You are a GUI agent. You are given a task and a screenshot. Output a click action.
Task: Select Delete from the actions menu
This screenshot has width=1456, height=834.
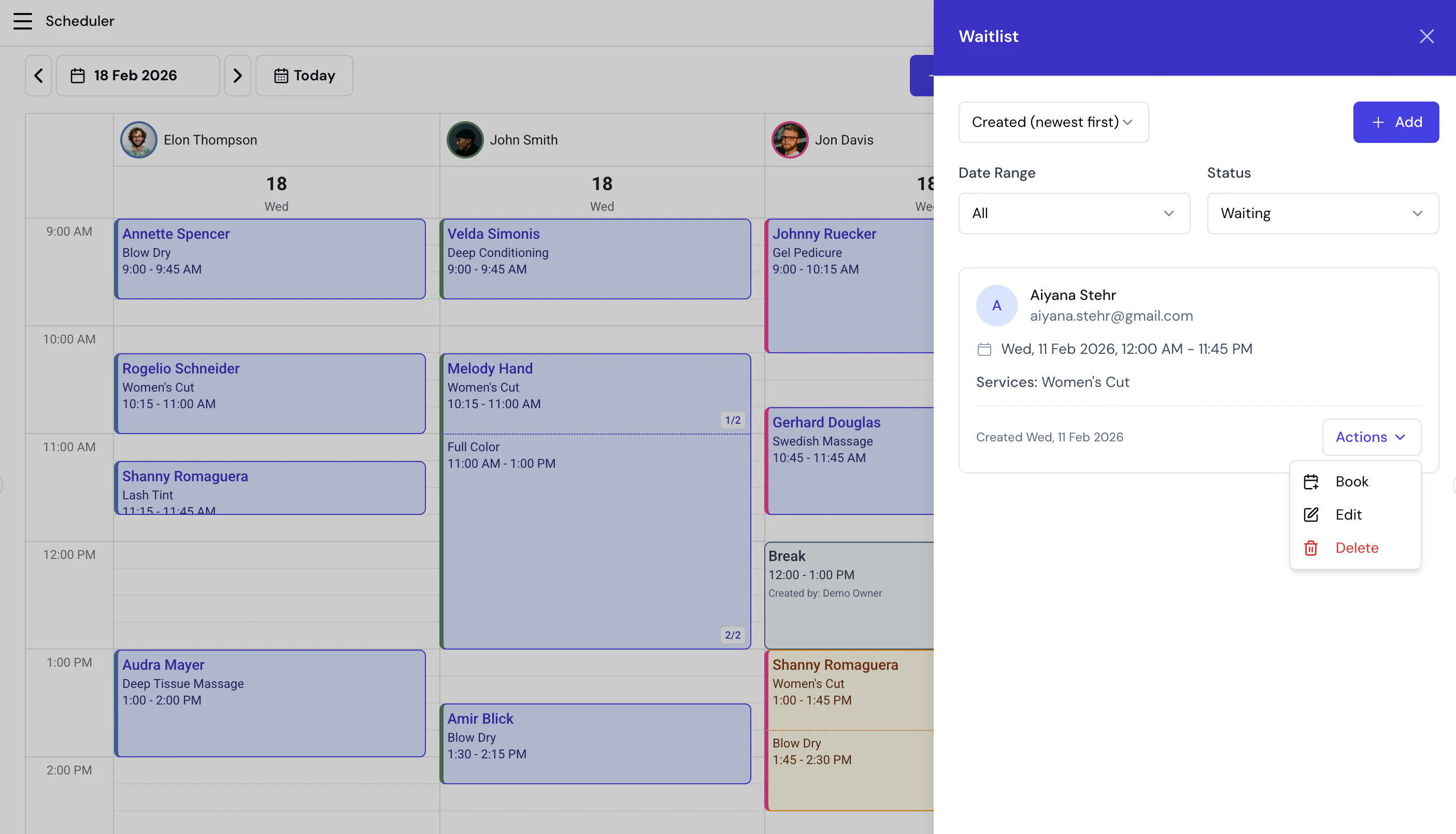[x=1357, y=548]
